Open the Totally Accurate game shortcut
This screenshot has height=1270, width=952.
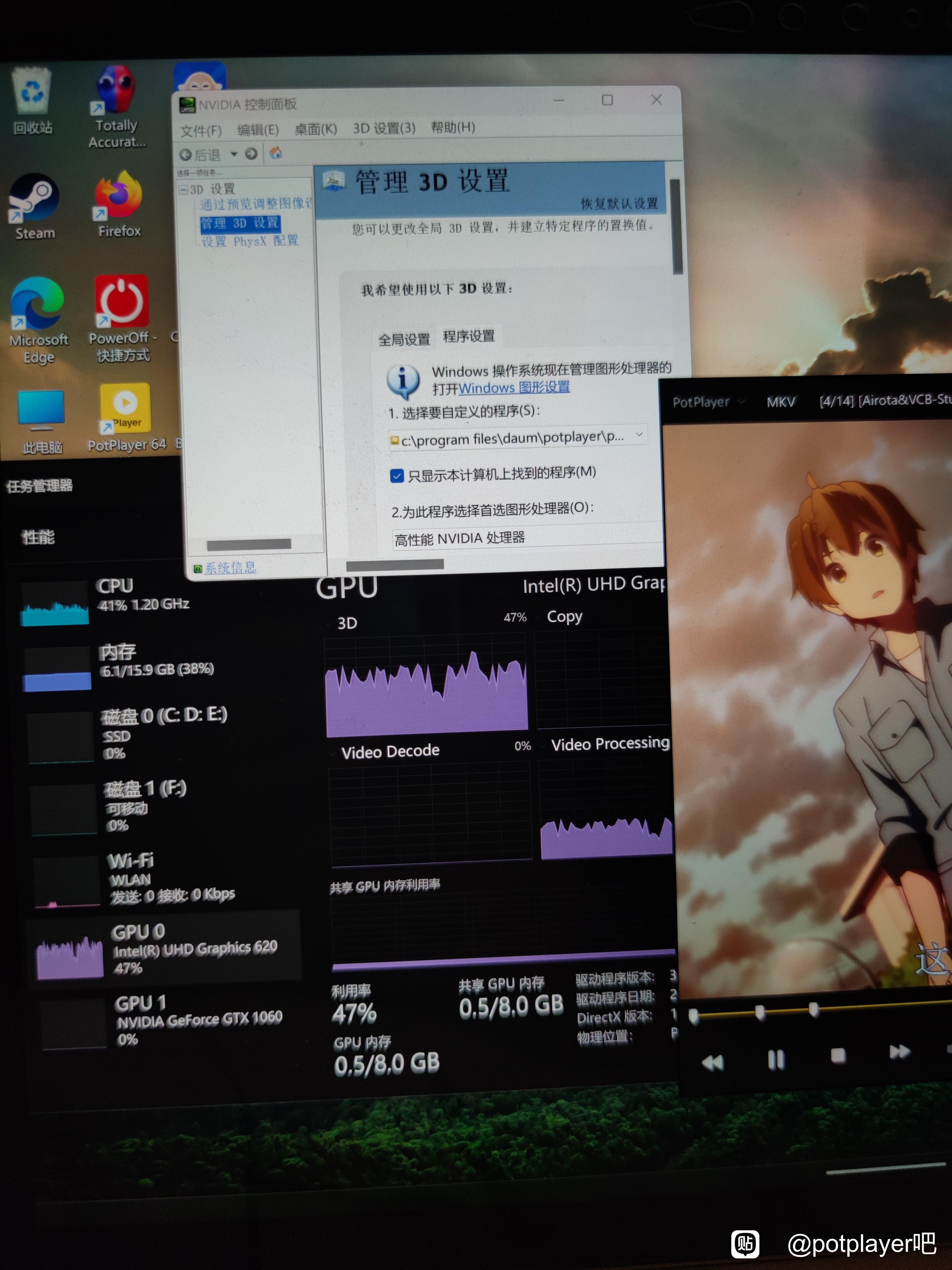pyautogui.click(x=117, y=106)
